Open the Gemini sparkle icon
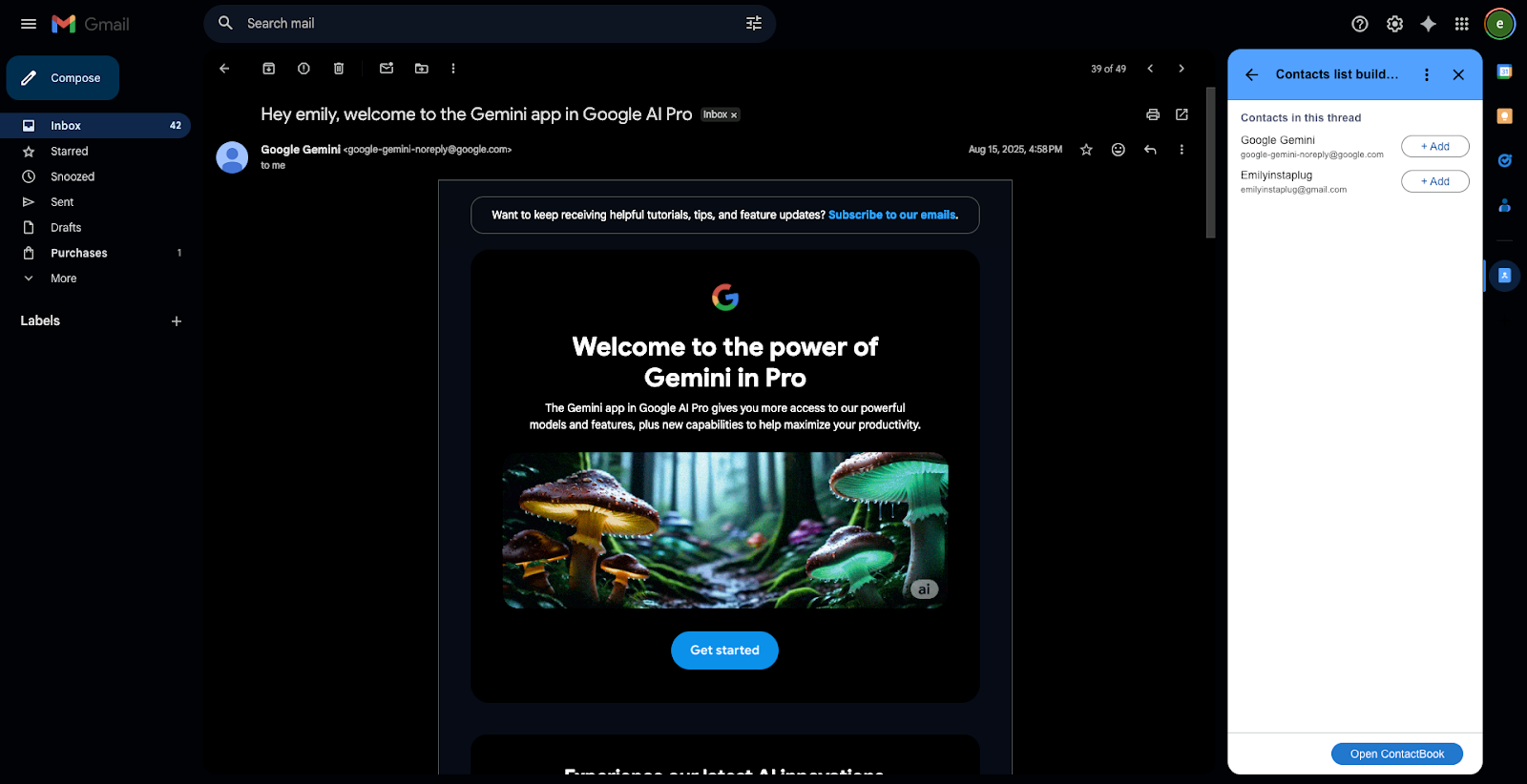Image resolution: width=1527 pixels, height=784 pixels. pyautogui.click(x=1428, y=24)
